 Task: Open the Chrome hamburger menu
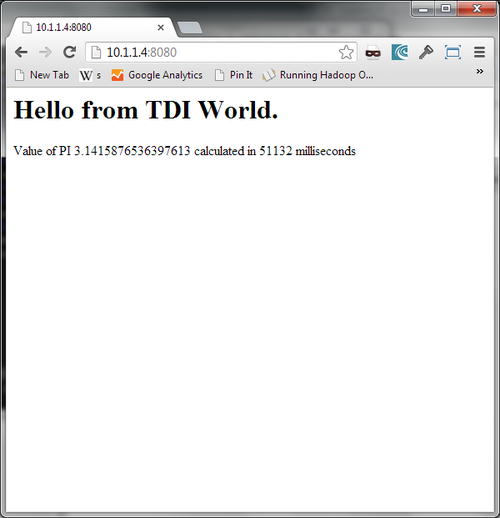tap(479, 52)
